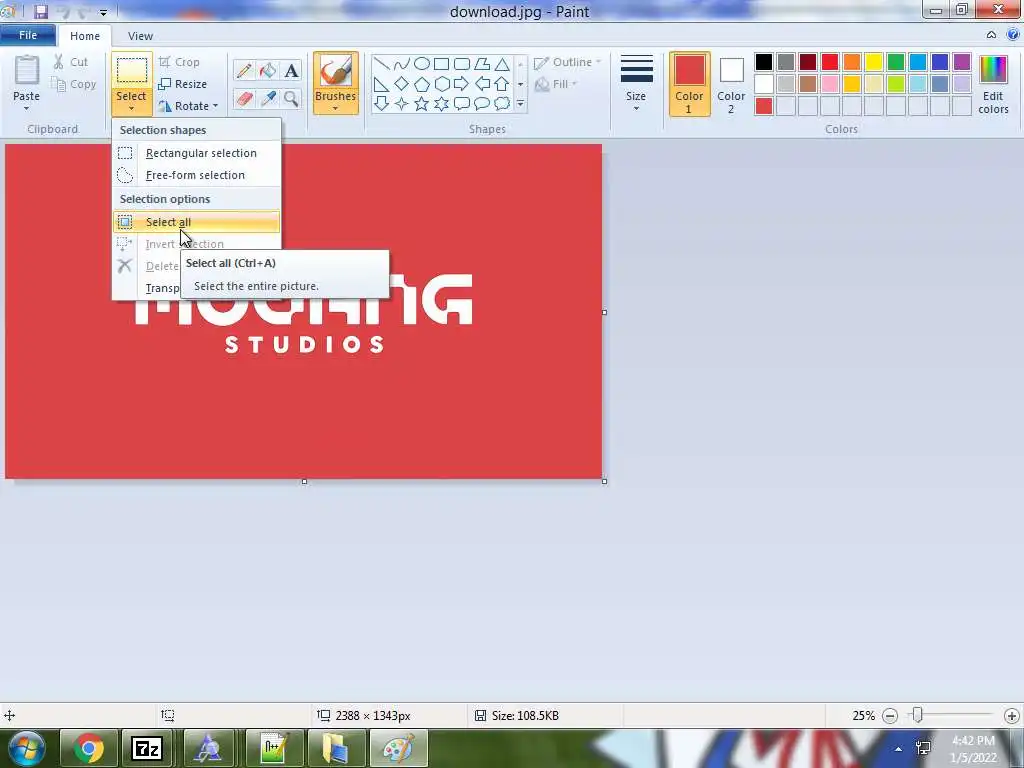Open the Size dropdown
The image size is (1024, 768).
click(636, 84)
